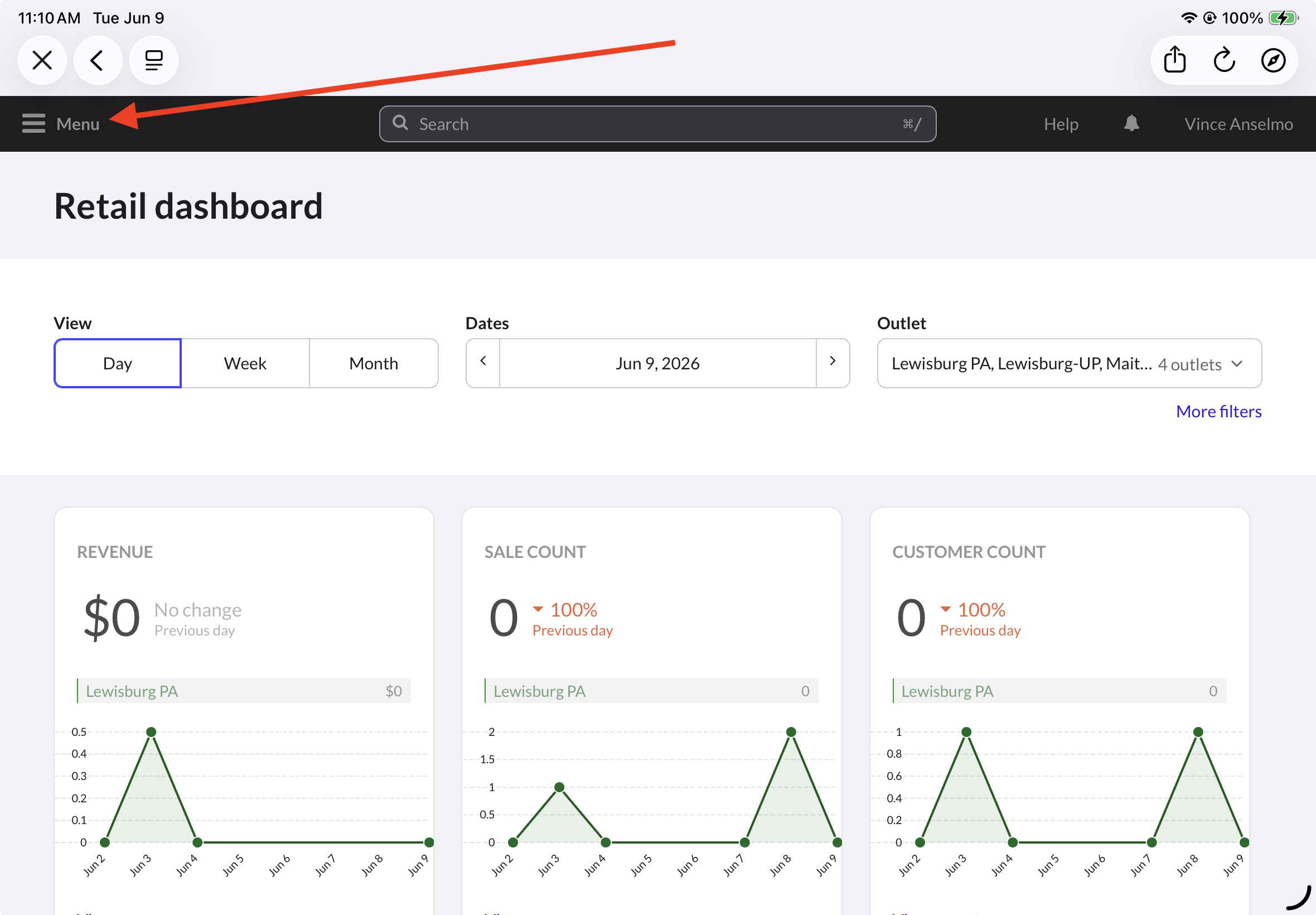The image size is (1316, 915).
Task: Click the $0 revenue value
Action: point(112,618)
